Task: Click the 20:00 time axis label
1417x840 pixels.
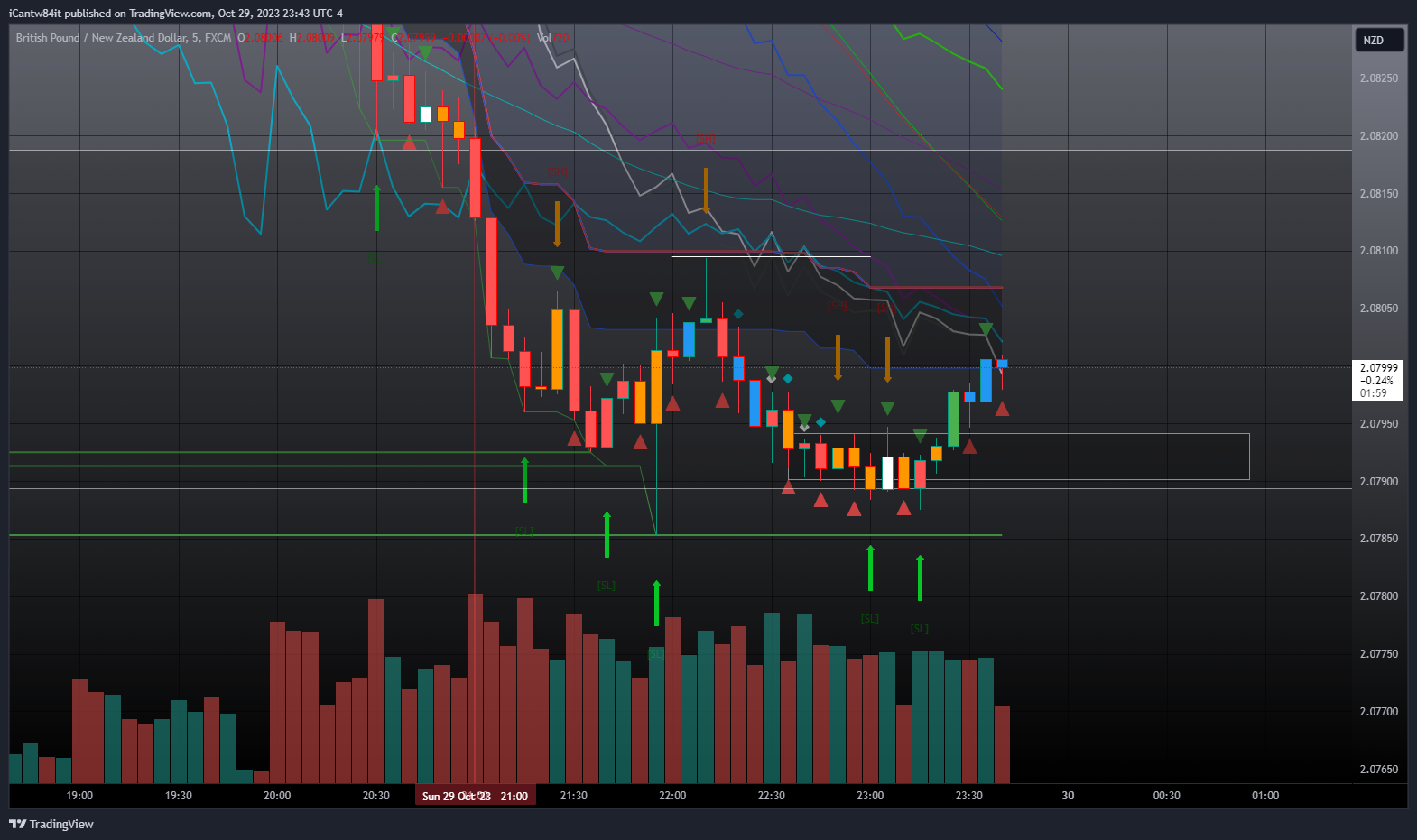Action: pyautogui.click(x=277, y=796)
